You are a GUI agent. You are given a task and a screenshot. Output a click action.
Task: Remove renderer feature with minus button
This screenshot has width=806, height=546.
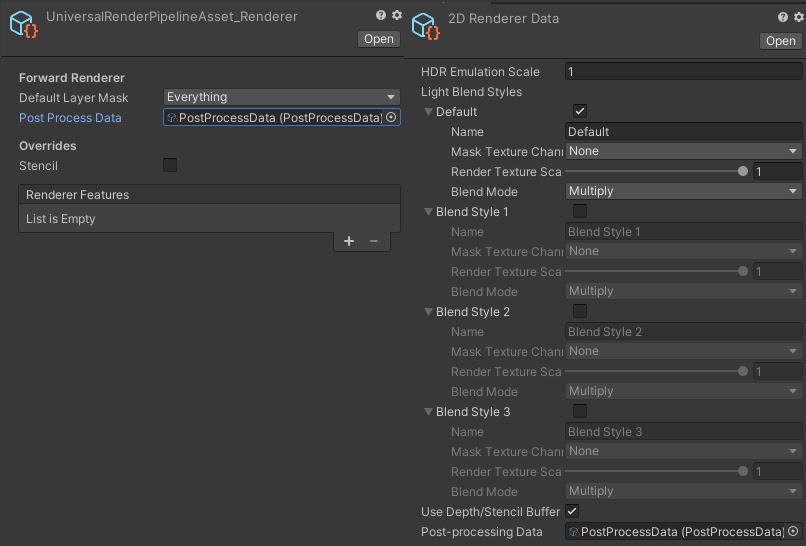click(374, 241)
